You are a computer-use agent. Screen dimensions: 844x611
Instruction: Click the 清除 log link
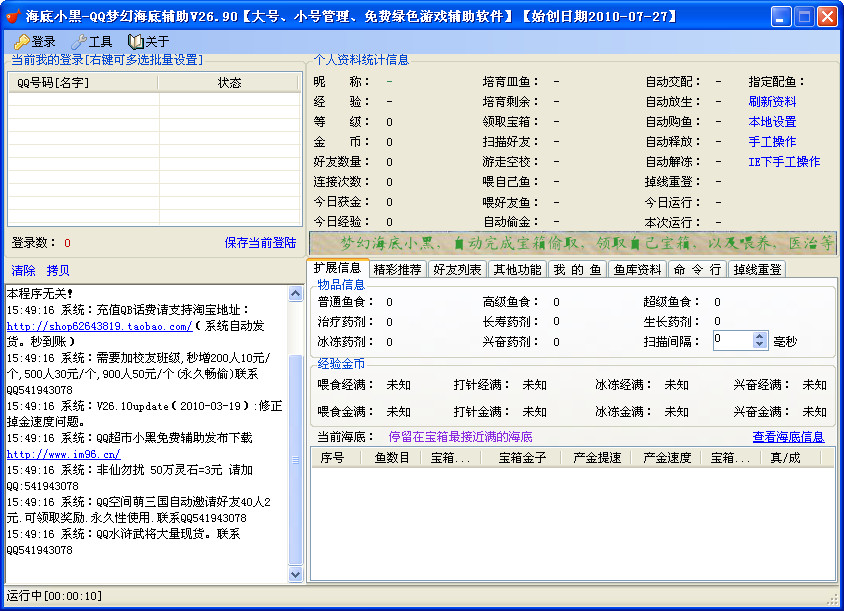click(x=23, y=270)
